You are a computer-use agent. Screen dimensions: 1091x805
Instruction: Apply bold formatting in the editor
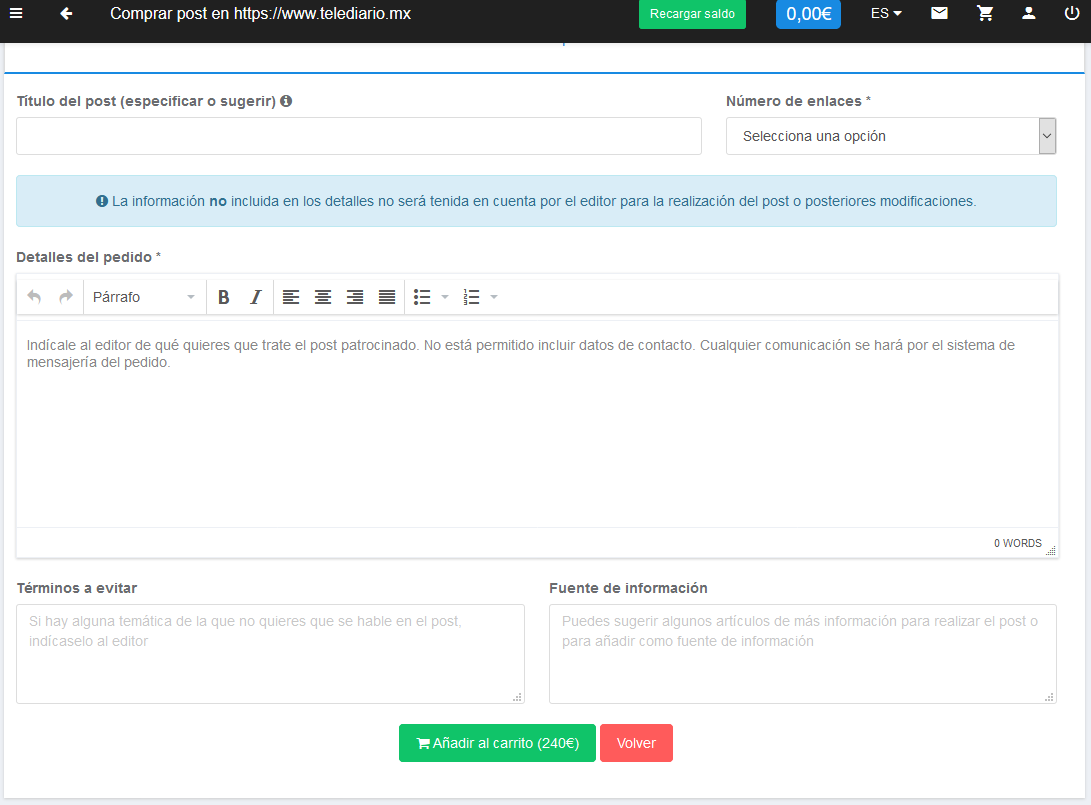[223, 297]
